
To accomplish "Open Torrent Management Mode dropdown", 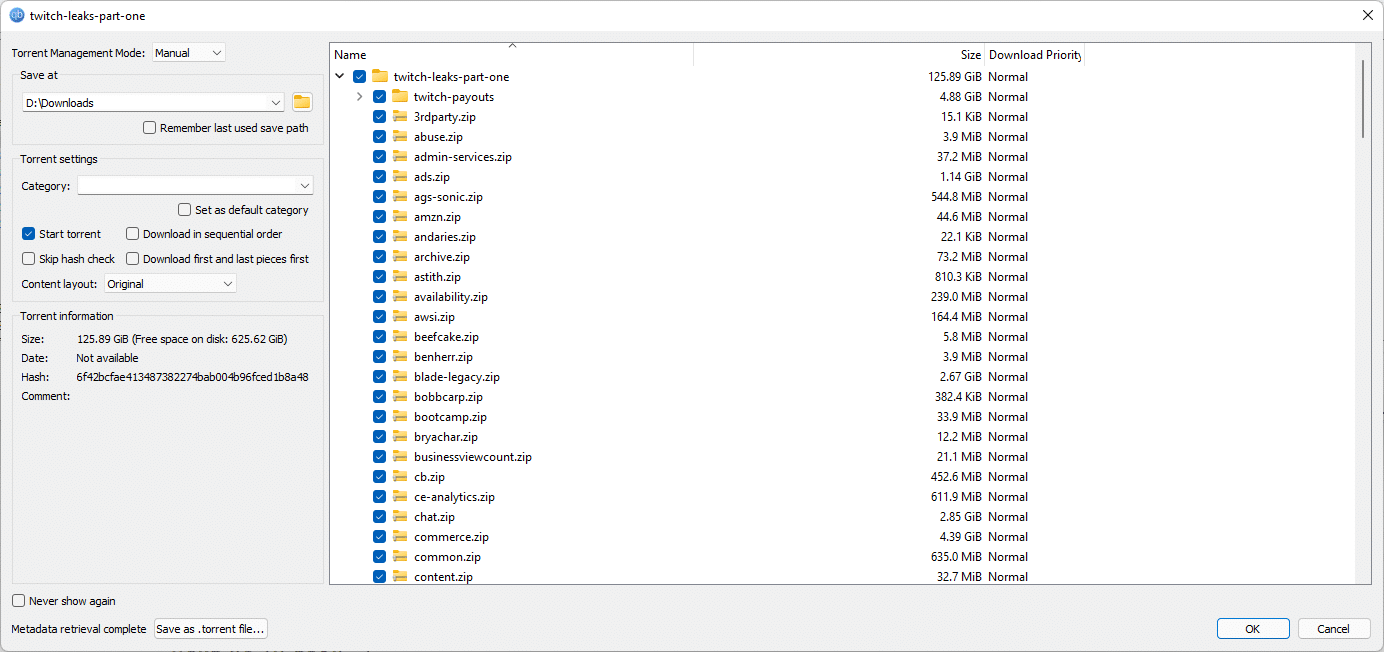I will pos(189,53).
